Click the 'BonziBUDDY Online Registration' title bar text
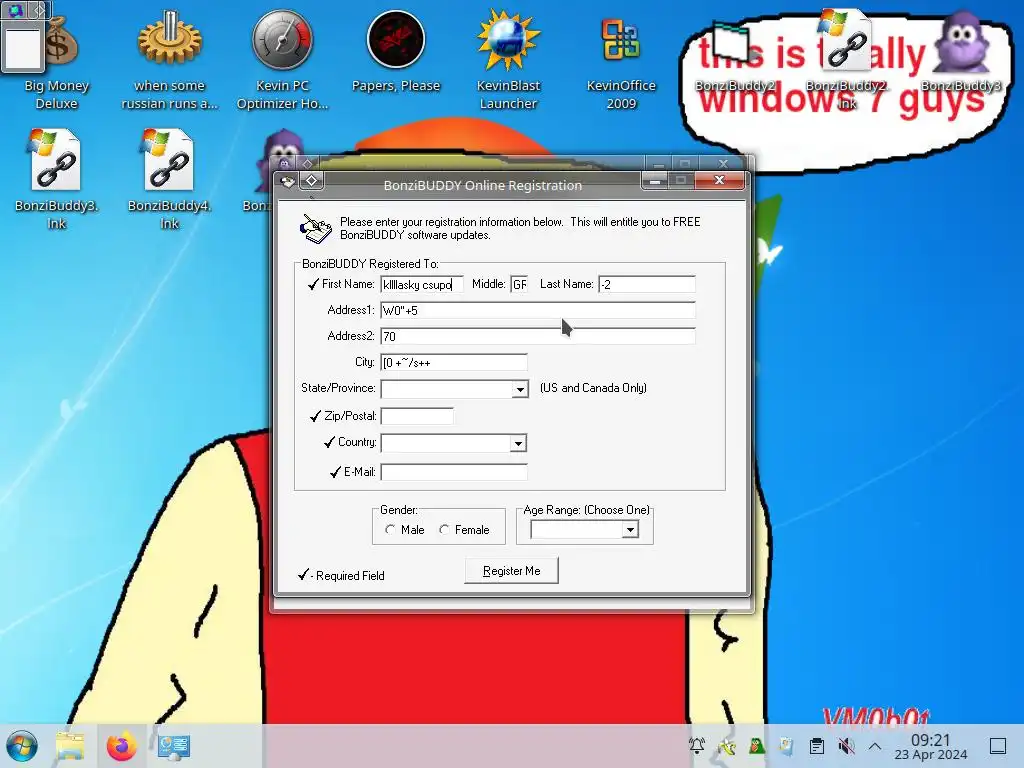Viewport: 1024px width, 768px height. 483,185
